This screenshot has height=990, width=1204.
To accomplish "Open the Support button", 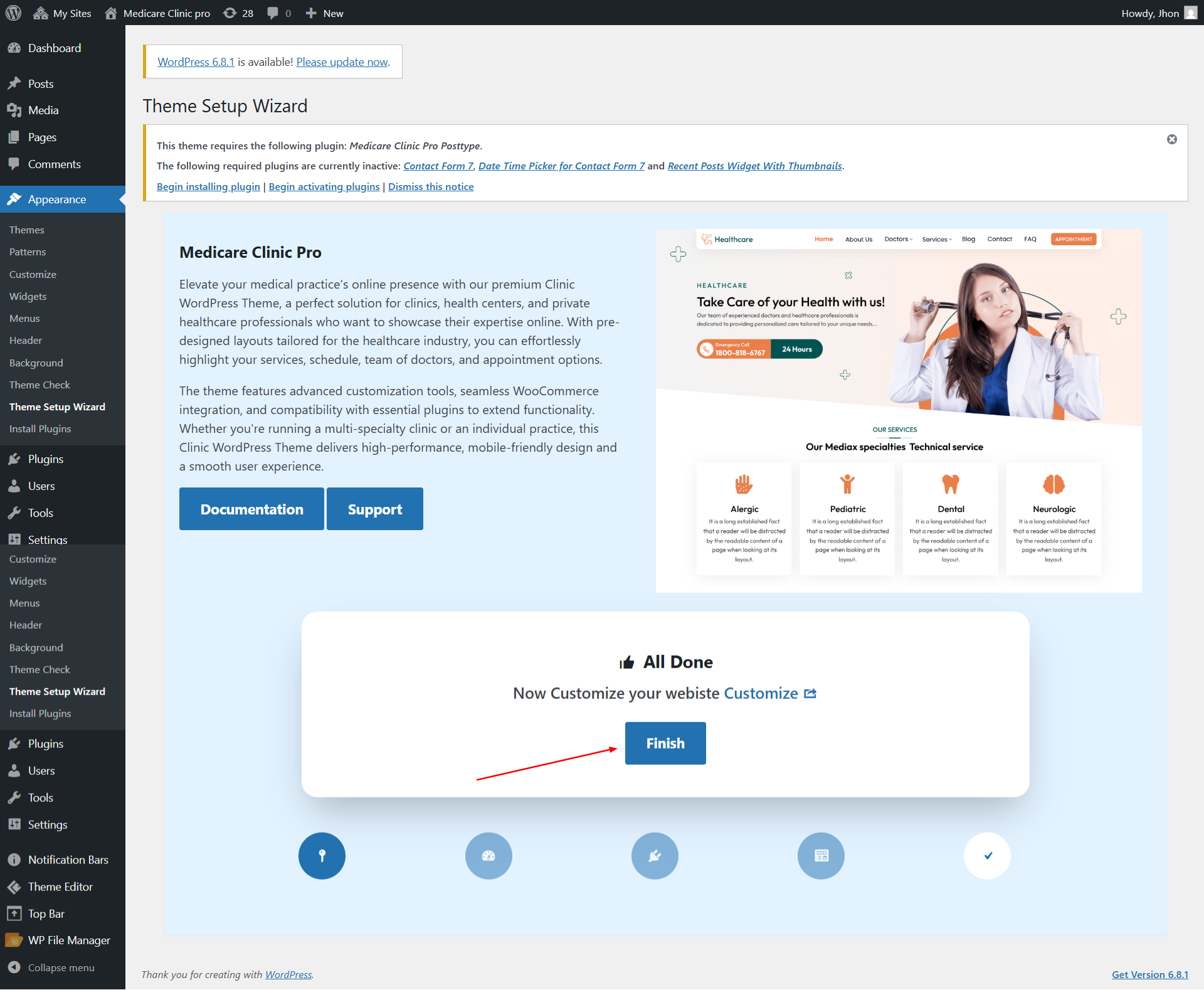I will [375, 509].
